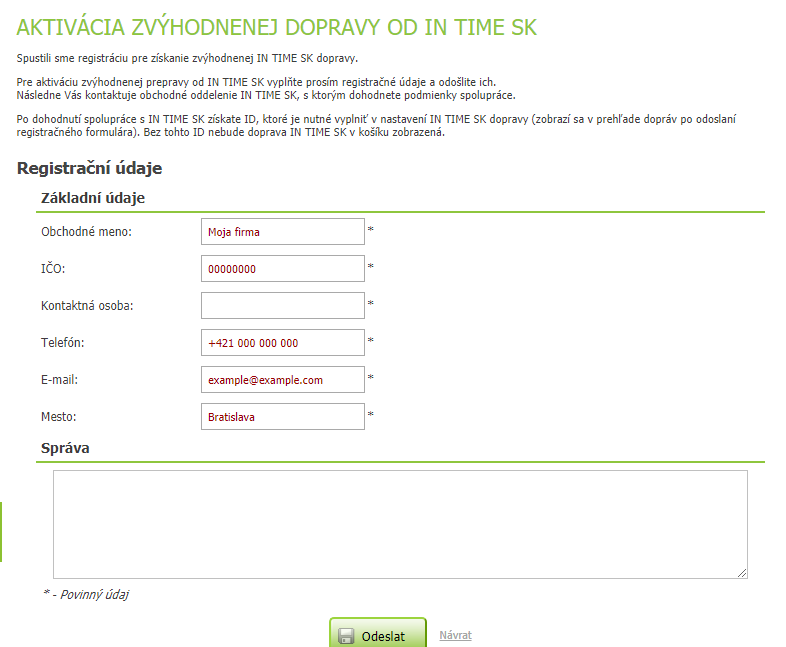
Task: Click the line starting 'Následne Vás kontaktuje'
Action: 266,95
